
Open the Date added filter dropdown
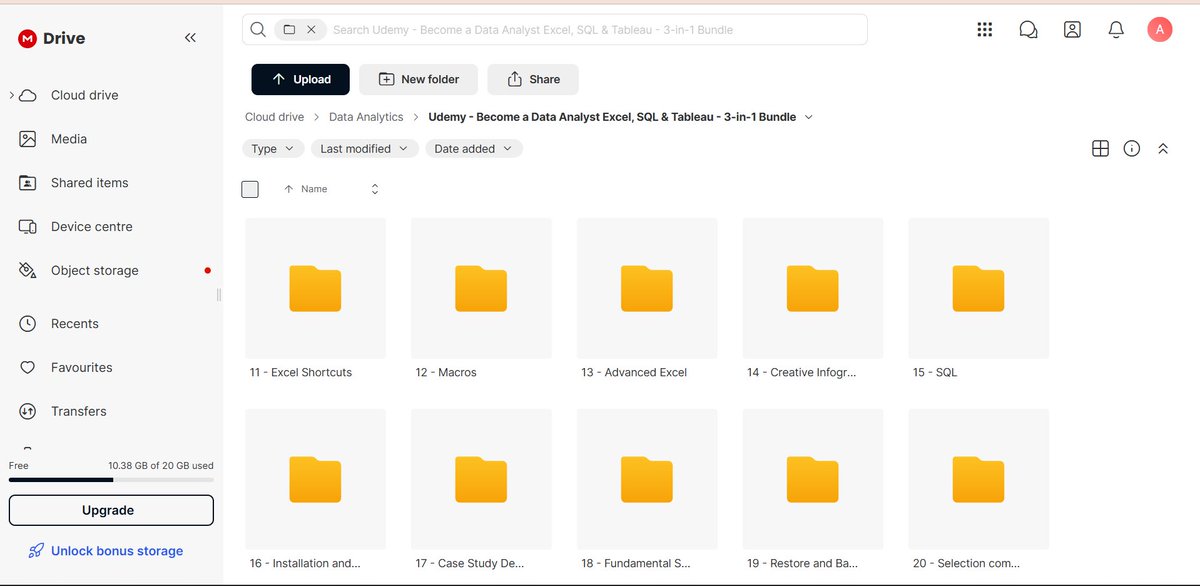pos(474,149)
